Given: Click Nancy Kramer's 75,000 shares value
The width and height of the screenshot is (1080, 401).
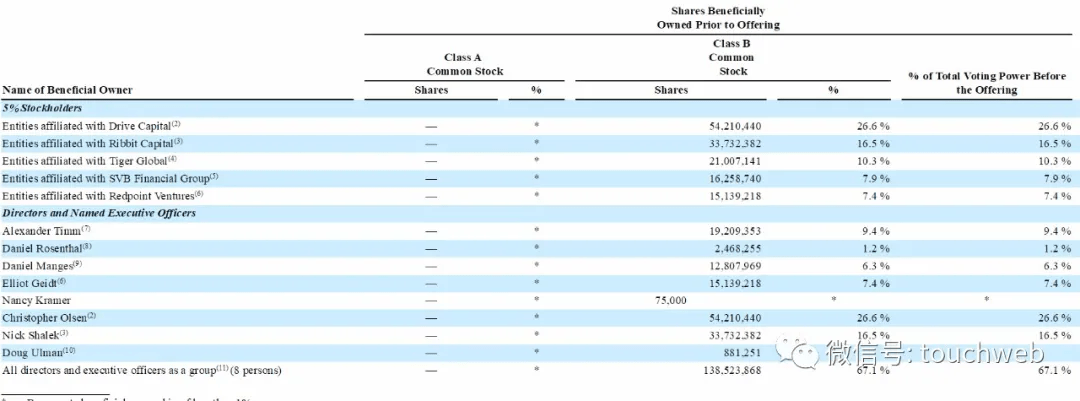Looking at the screenshot, I should coord(670,301).
